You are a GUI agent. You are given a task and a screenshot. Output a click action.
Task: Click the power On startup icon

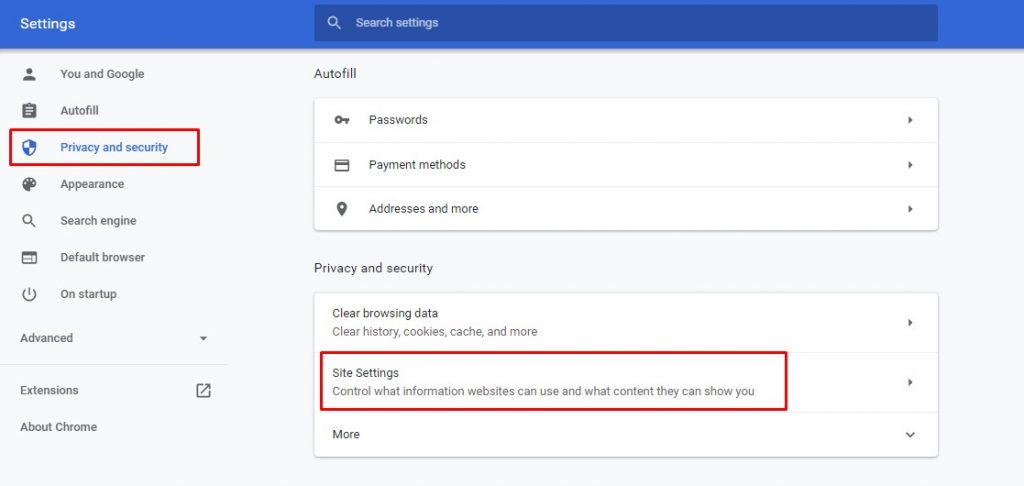(x=29, y=294)
